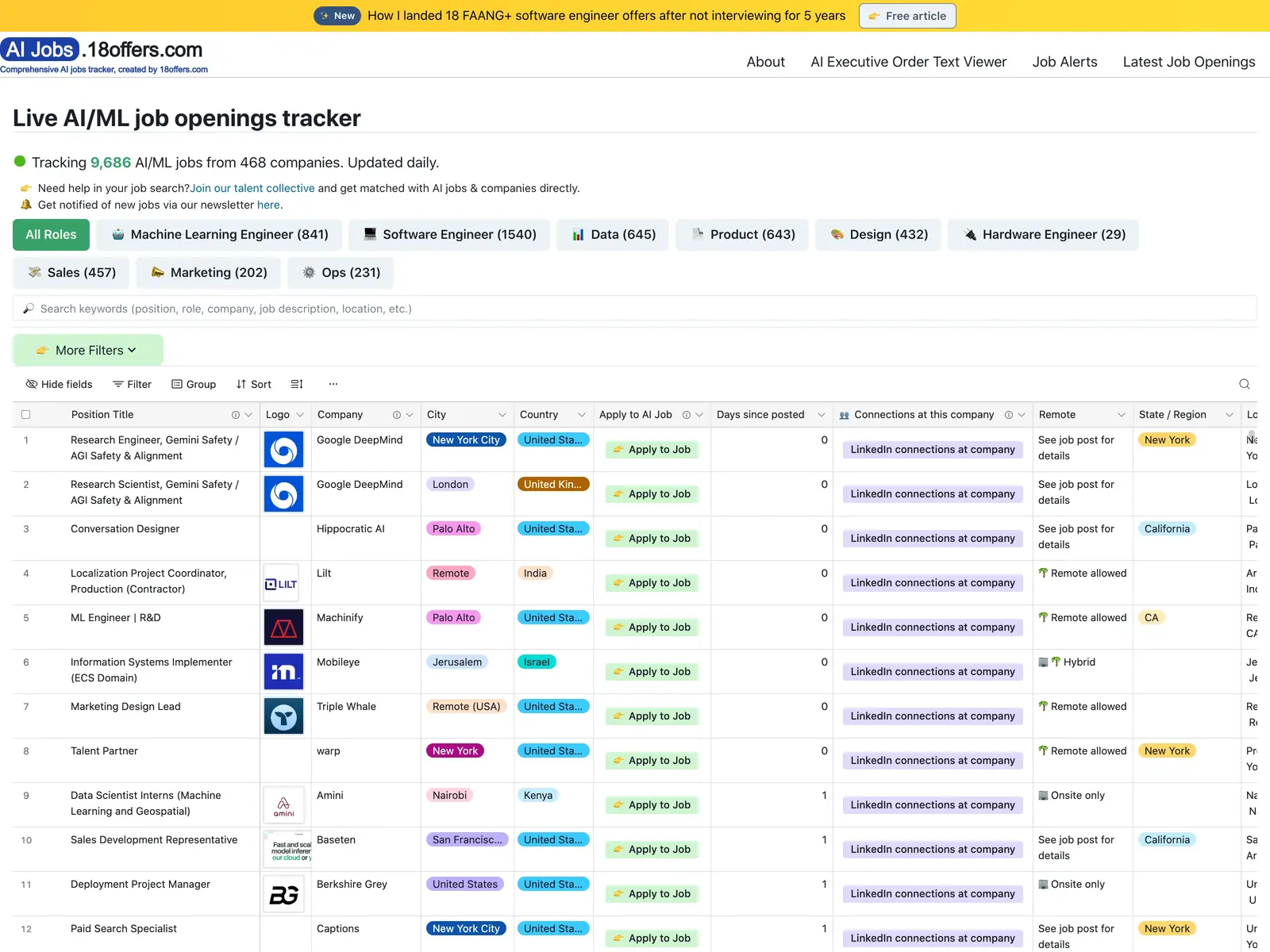Click the Hide fields toolbar button
Screen dimensions: 1270x952
point(59,384)
